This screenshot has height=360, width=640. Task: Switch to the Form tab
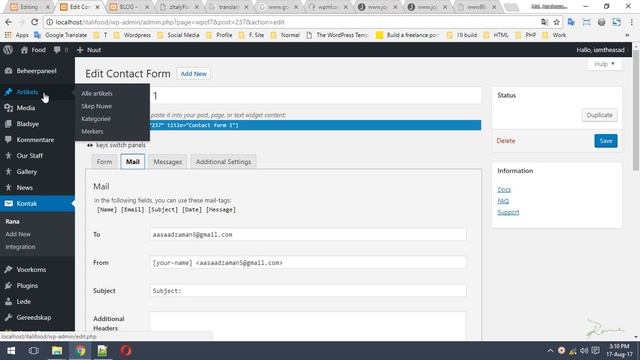(104, 162)
